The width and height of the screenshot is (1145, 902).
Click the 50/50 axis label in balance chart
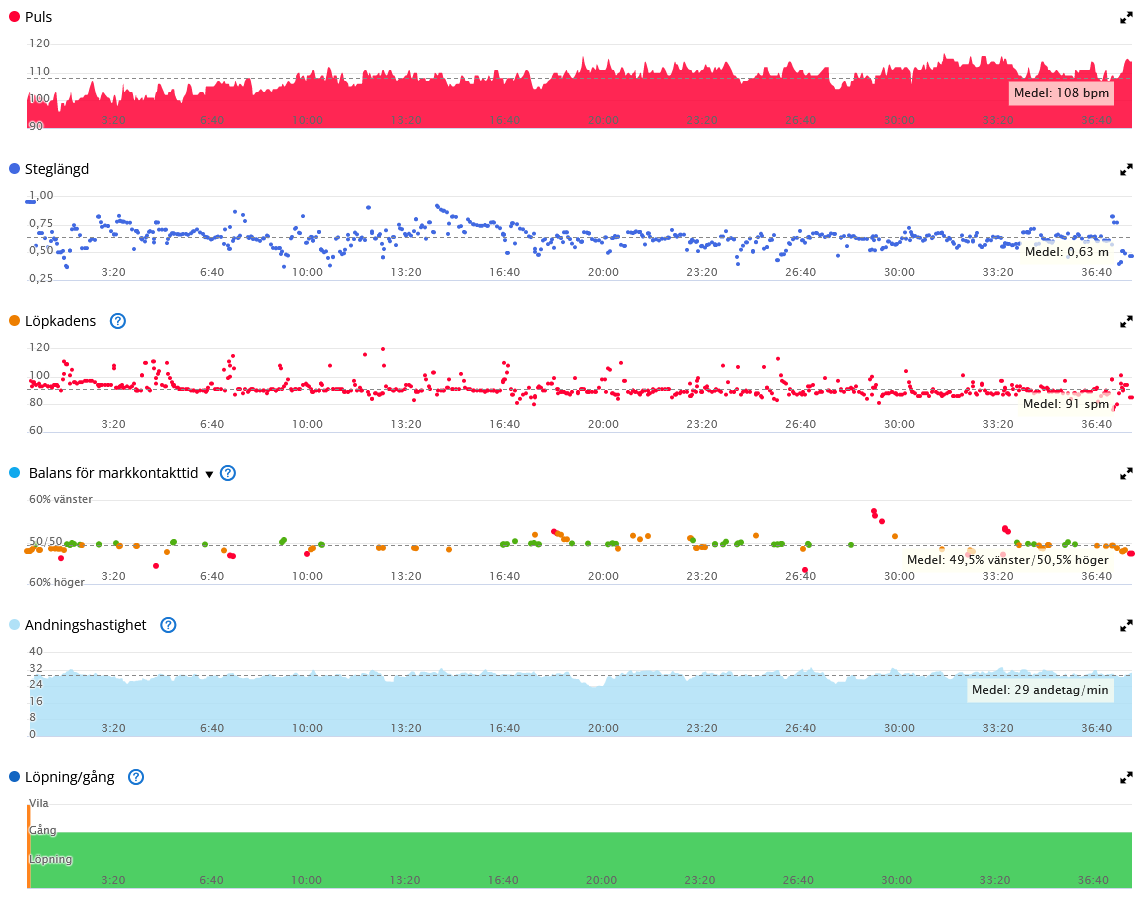[x=45, y=541]
